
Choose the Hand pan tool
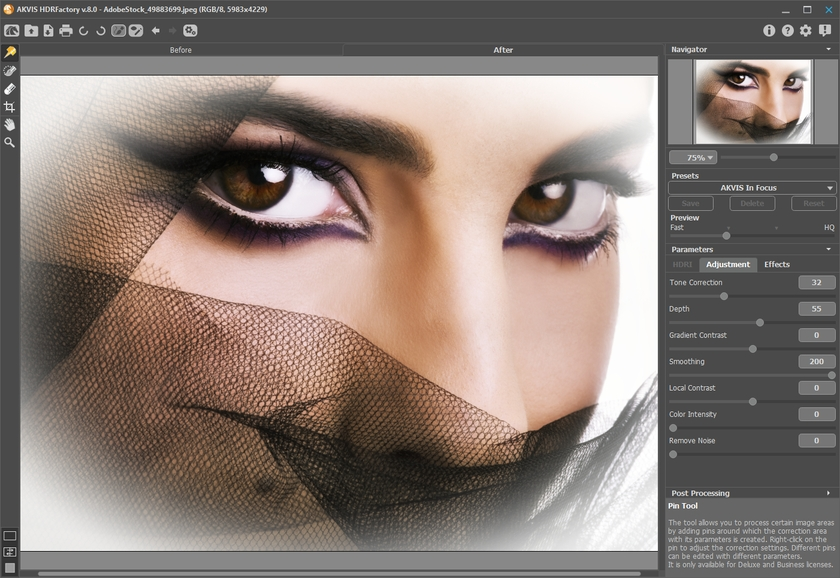pyautogui.click(x=10, y=125)
